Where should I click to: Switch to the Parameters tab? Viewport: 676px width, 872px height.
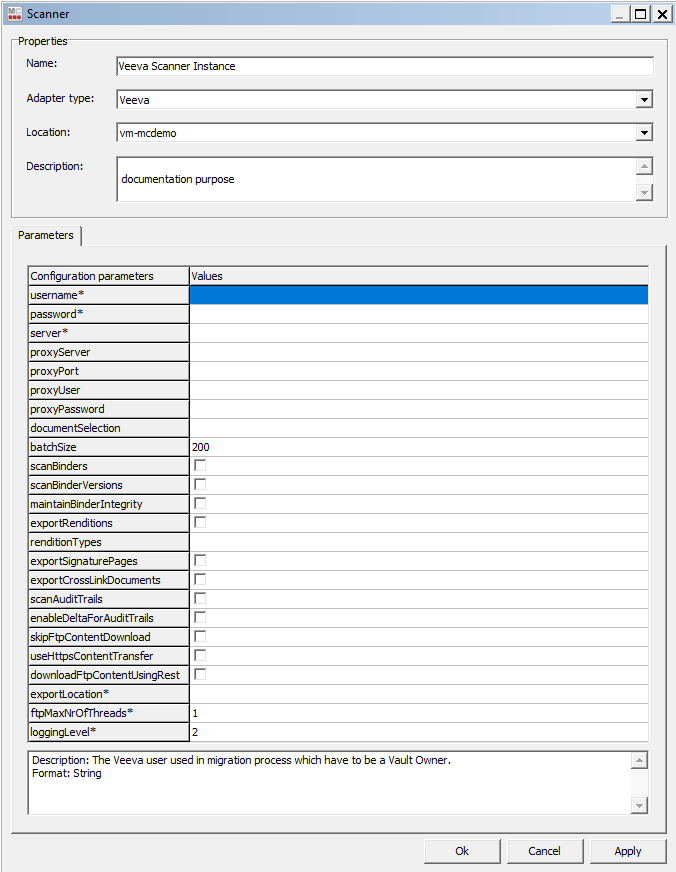click(46, 235)
